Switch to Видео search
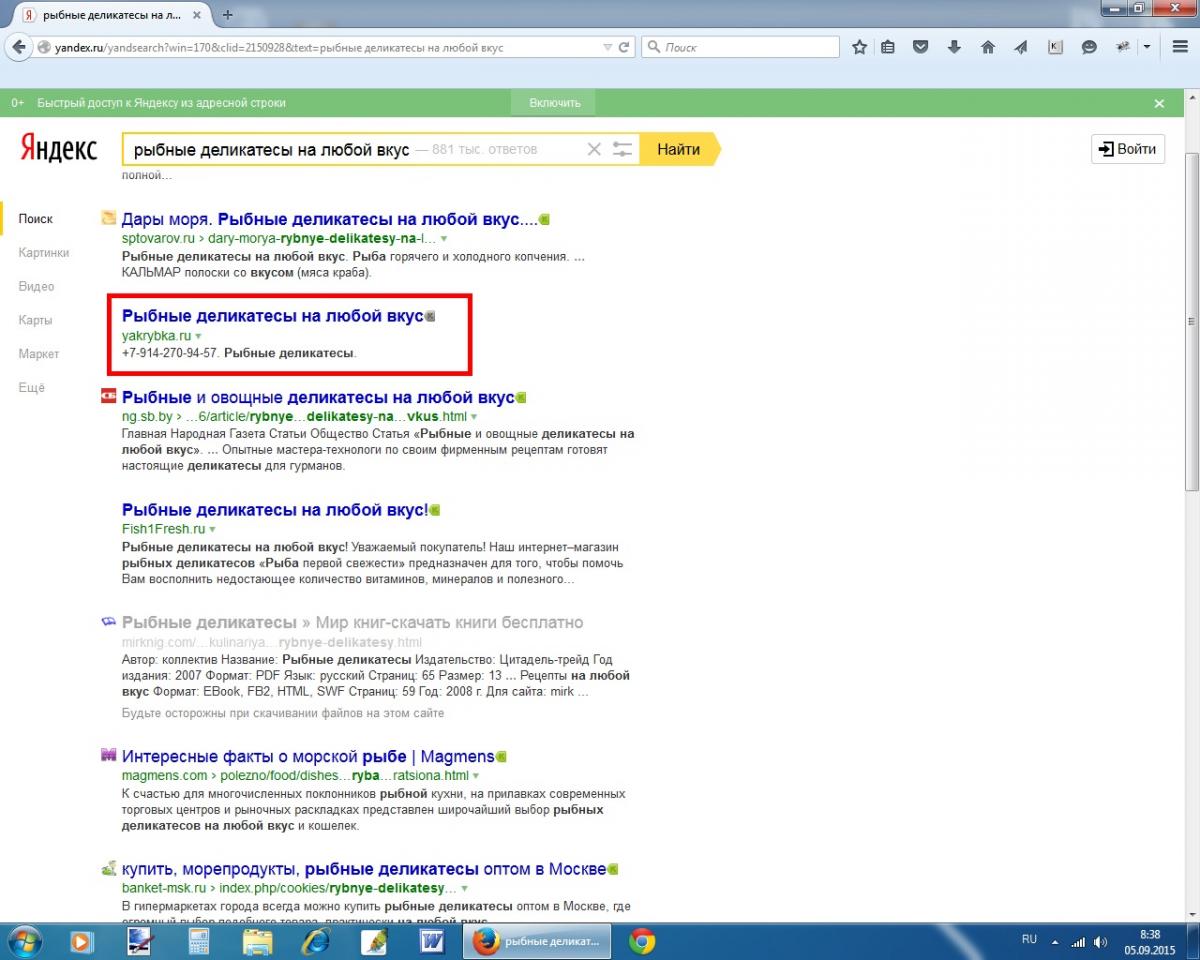Screen dimensions: 1200x960 (36, 287)
